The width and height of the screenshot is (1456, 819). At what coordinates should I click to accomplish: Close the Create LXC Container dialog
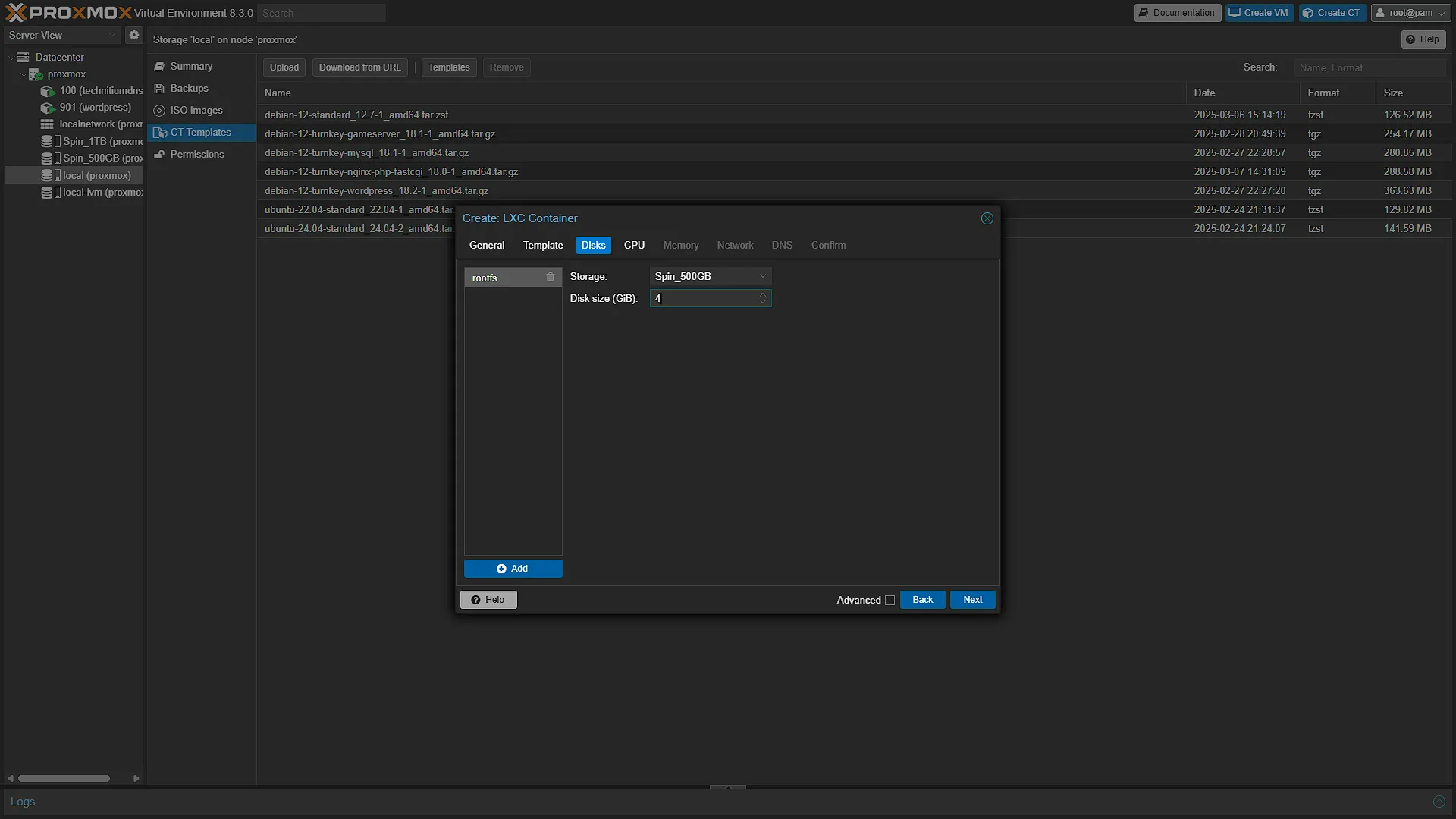(987, 218)
